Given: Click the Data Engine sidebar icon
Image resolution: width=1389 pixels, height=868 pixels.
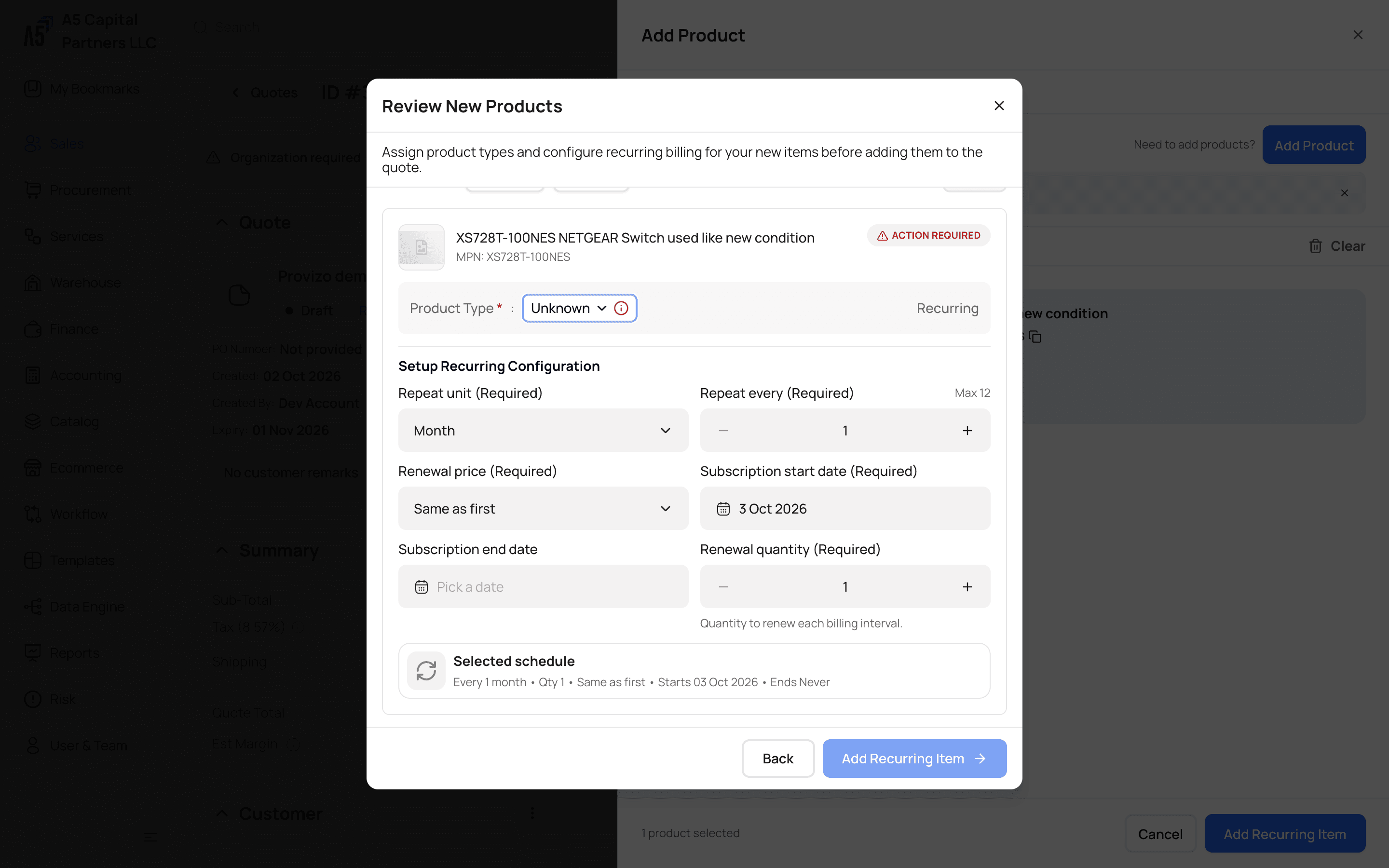Looking at the screenshot, I should [x=33, y=607].
